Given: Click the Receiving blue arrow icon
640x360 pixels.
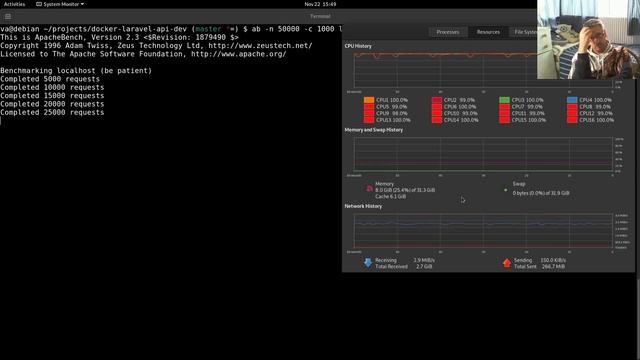Looking at the screenshot, I should point(368,263).
